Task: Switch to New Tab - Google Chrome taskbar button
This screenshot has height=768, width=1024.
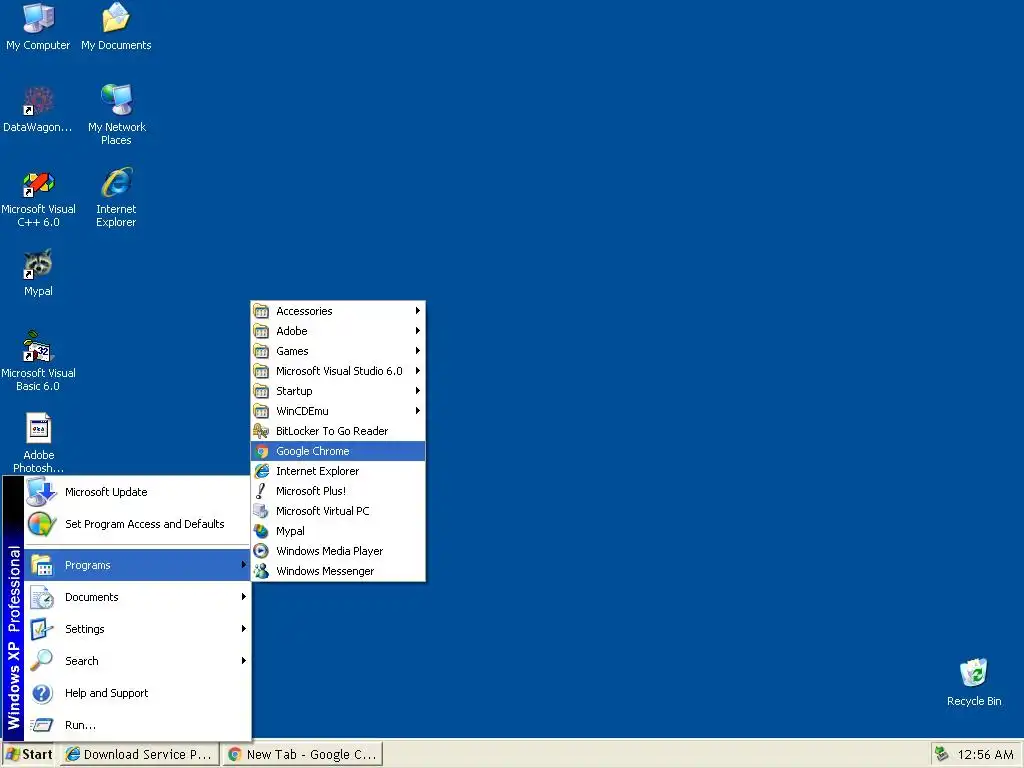Action: tap(302, 754)
